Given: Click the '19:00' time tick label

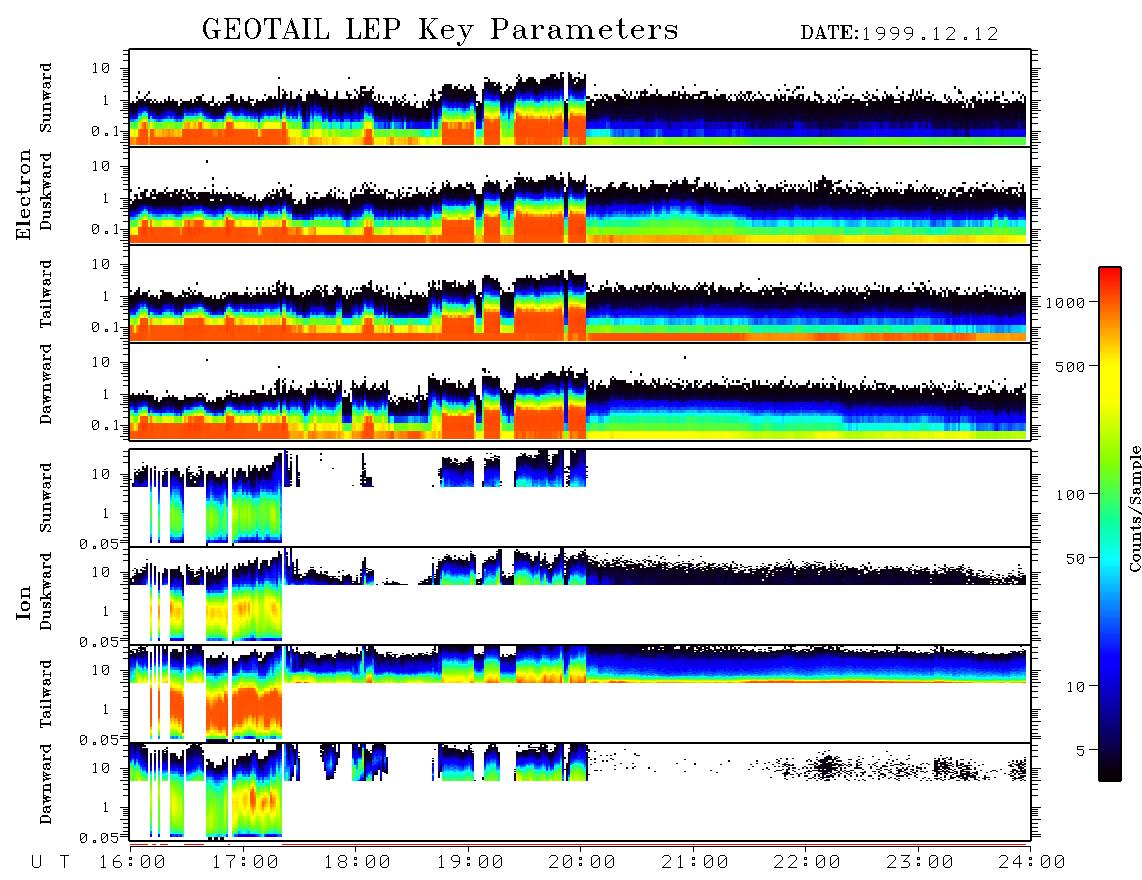Looking at the screenshot, I should [x=470, y=862].
